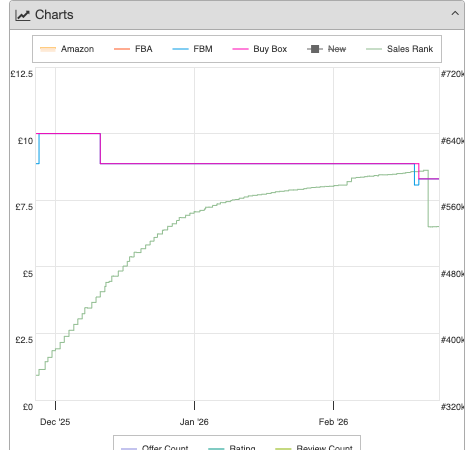Toggle the FBA series in legend

pyautogui.click(x=133, y=49)
